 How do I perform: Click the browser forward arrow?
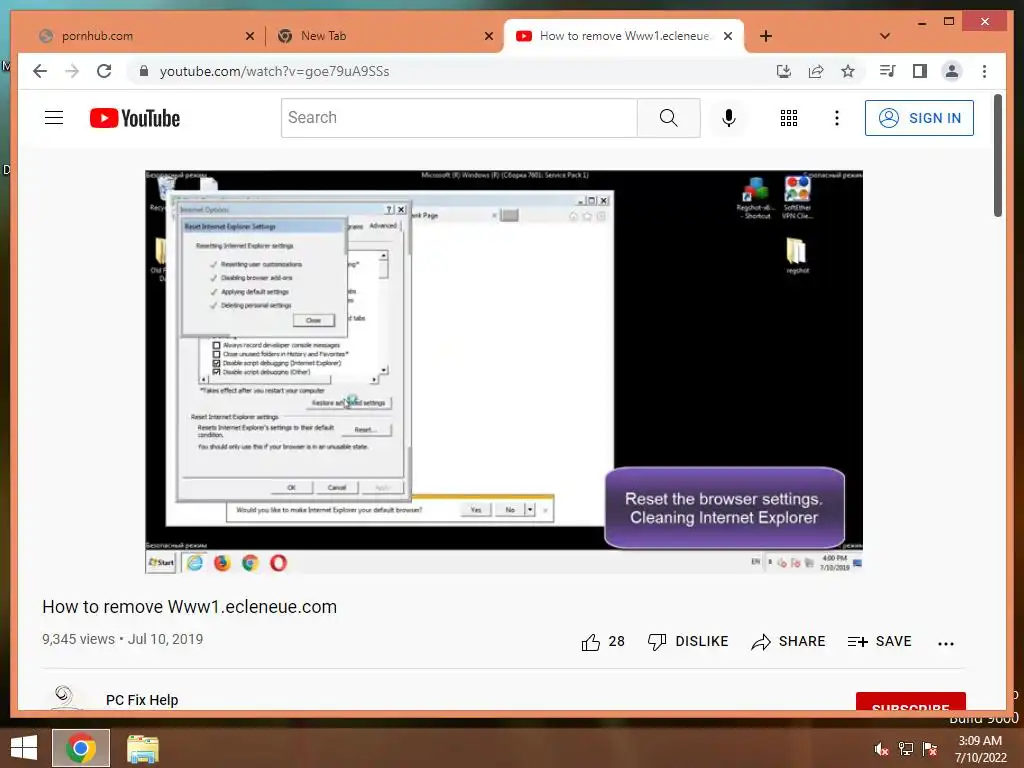72,71
